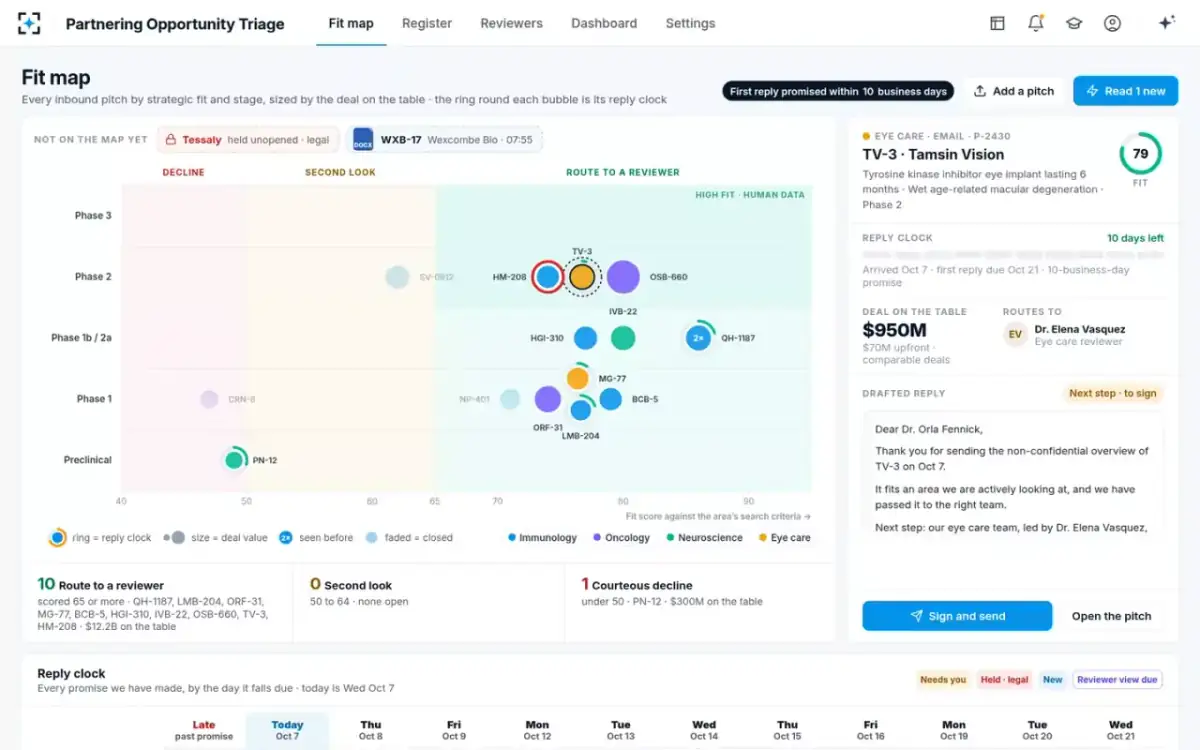
Task: Toggle the Immunology legend filter
Action: click(x=543, y=538)
